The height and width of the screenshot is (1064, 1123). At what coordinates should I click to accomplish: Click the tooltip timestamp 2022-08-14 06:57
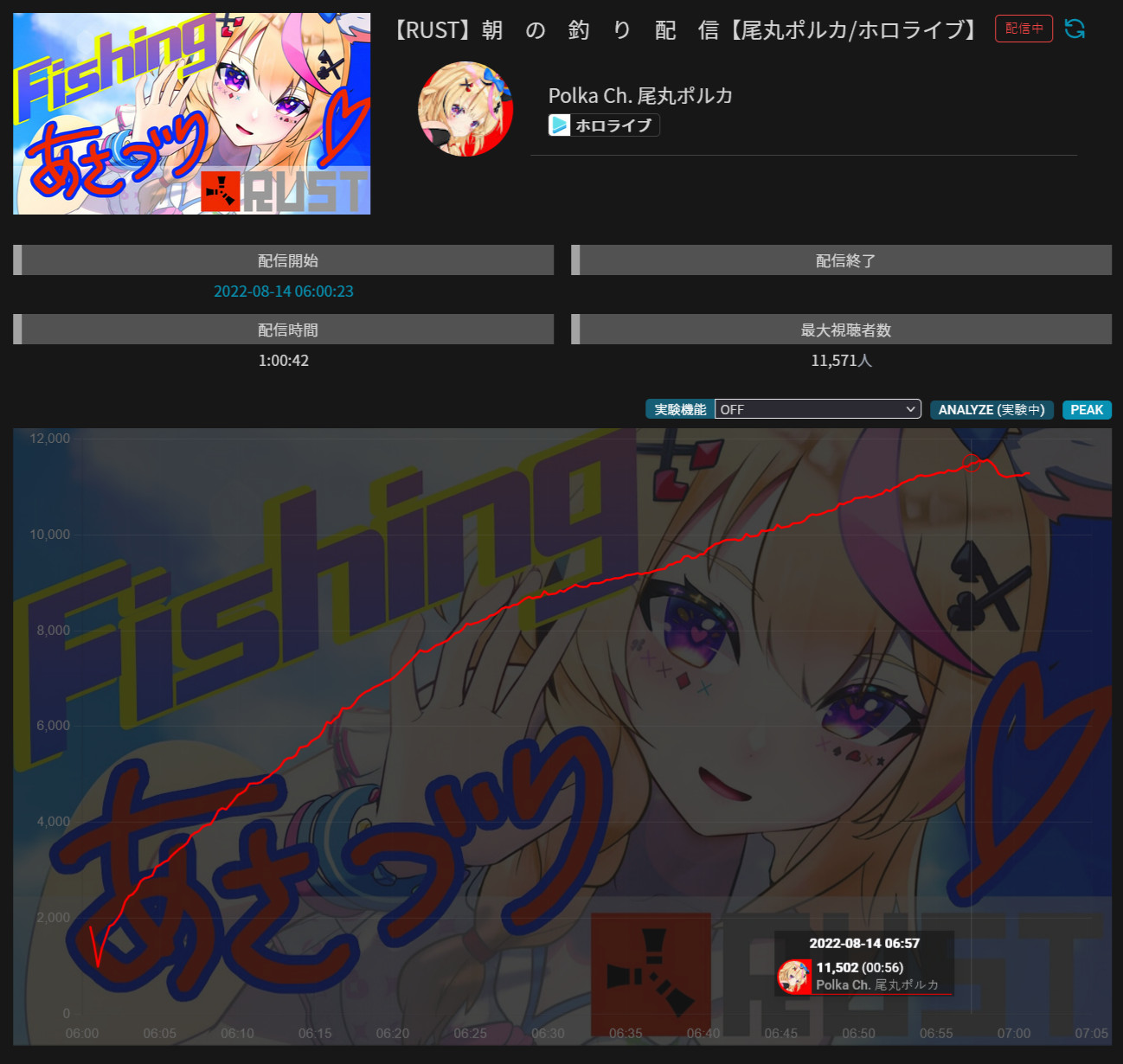tap(864, 943)
